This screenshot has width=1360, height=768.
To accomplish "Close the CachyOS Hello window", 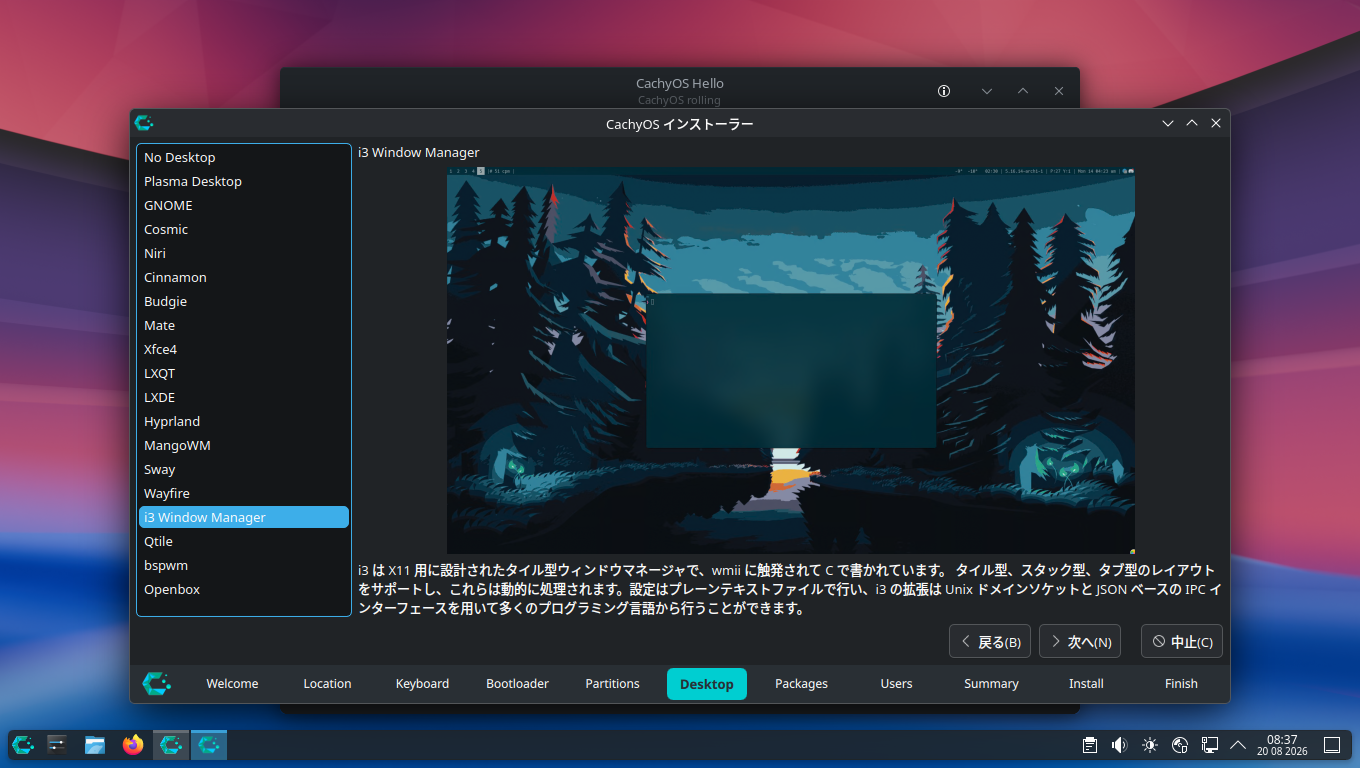I will click(x=1059, y=91).
